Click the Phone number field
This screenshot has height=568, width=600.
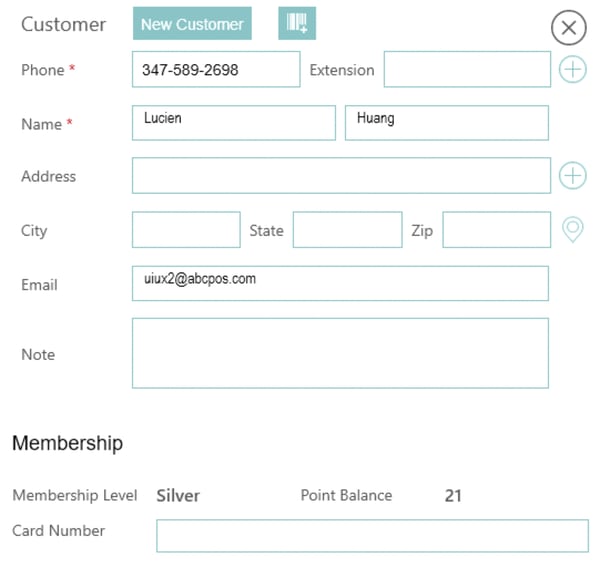216,69
